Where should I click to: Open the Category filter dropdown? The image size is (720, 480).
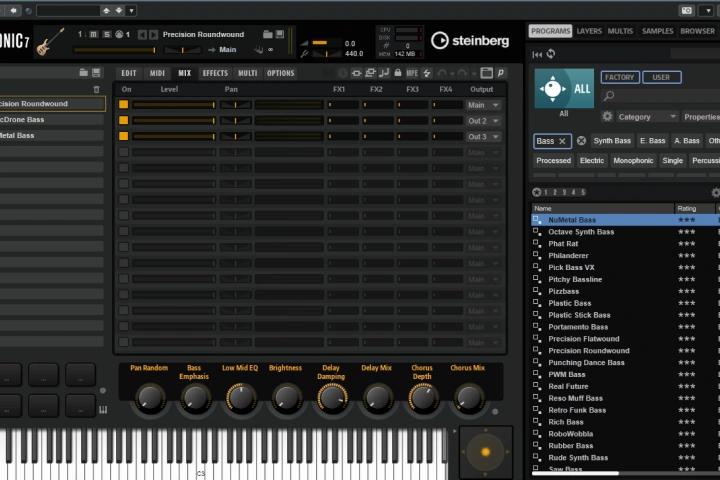point(647,117)
